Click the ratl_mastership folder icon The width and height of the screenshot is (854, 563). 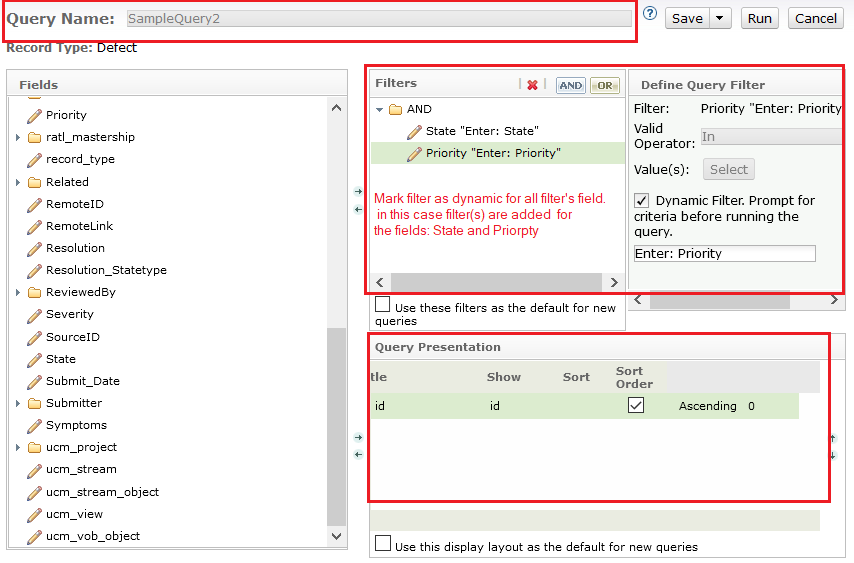point(34,137)
